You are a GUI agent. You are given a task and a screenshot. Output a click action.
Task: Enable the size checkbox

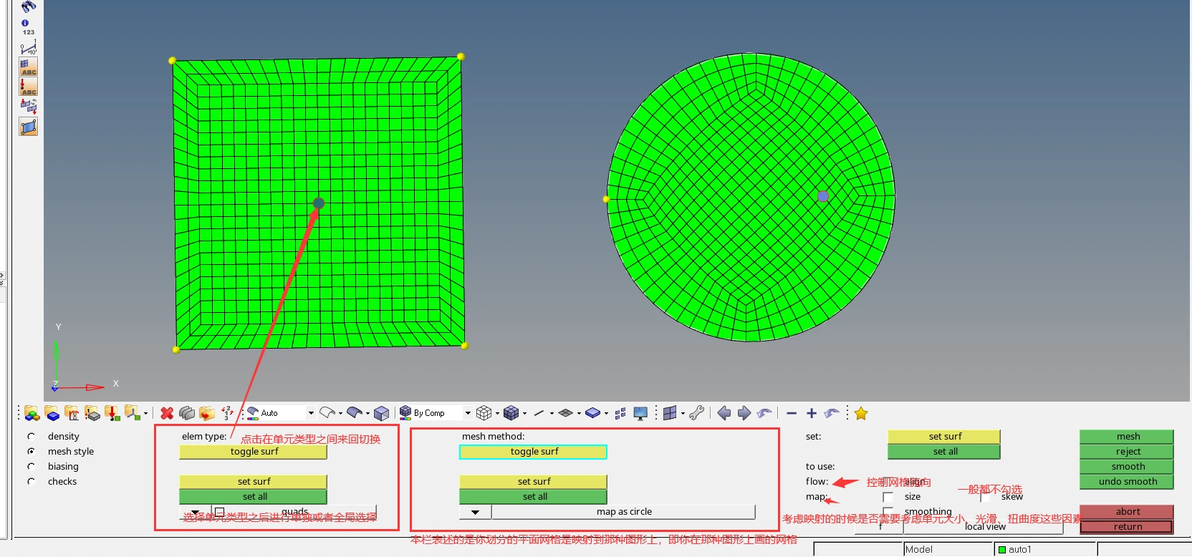887,496
